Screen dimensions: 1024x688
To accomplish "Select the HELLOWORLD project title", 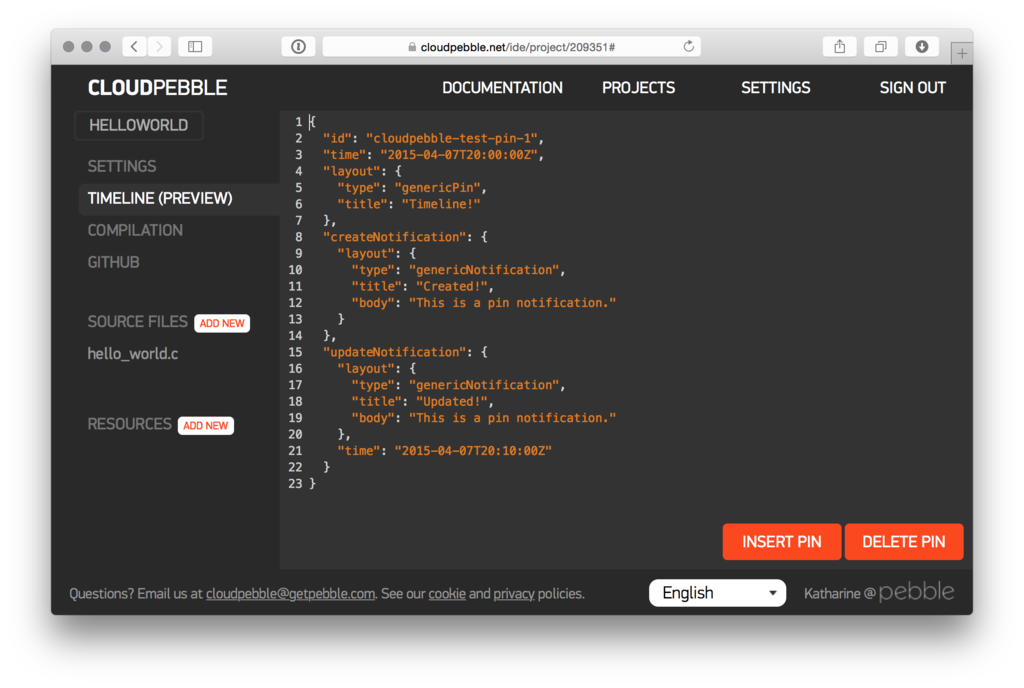I will pos(138,125).
